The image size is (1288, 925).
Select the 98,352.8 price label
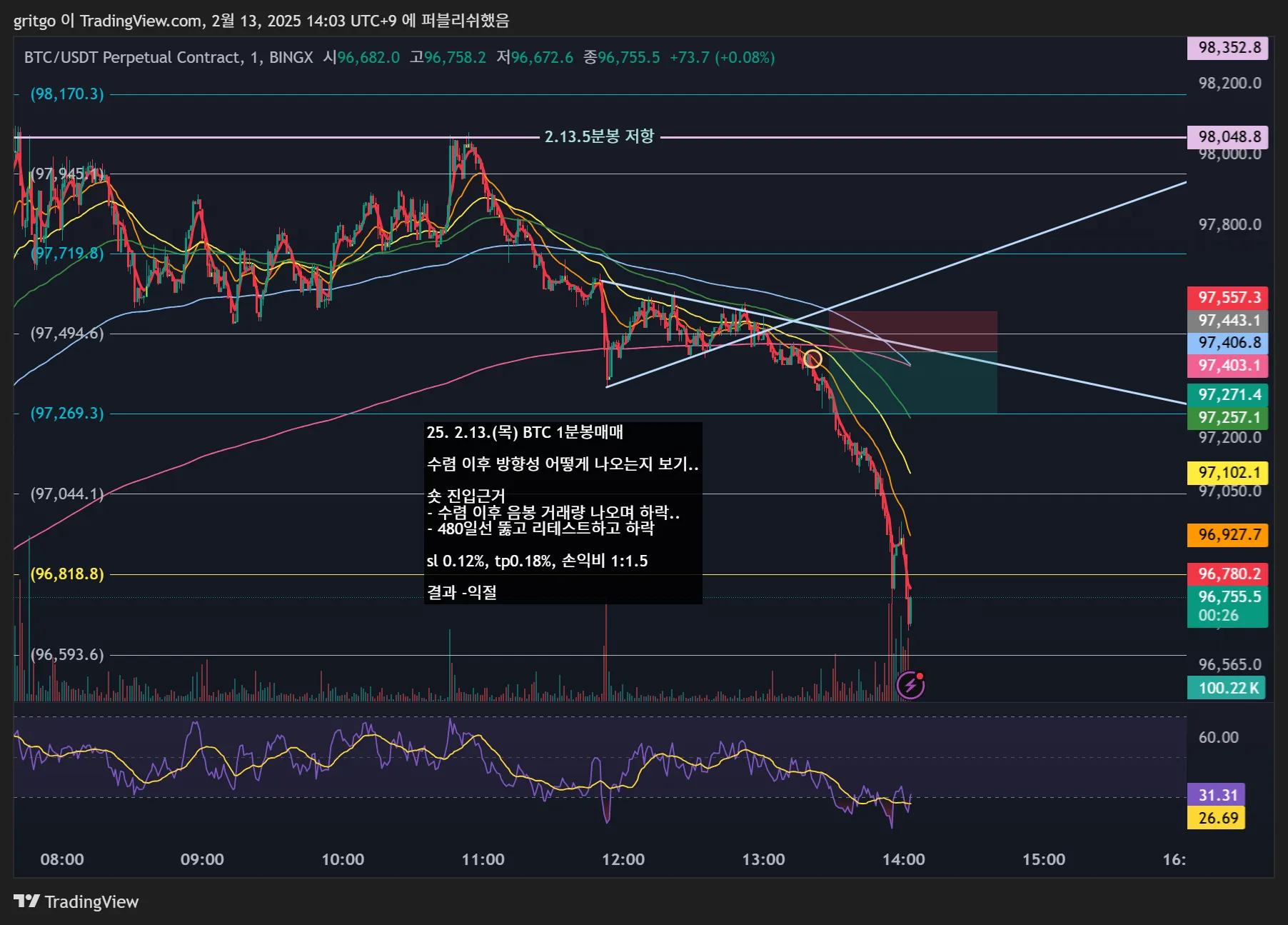click(1228, 48)
